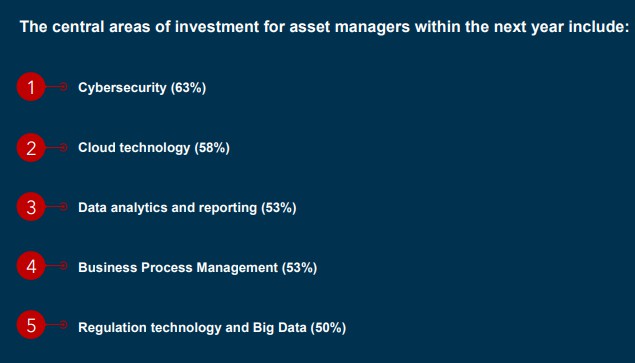Click the red circle numbered 1
The width and height of the screenshot is (635, 363).
tap(31, 87)
